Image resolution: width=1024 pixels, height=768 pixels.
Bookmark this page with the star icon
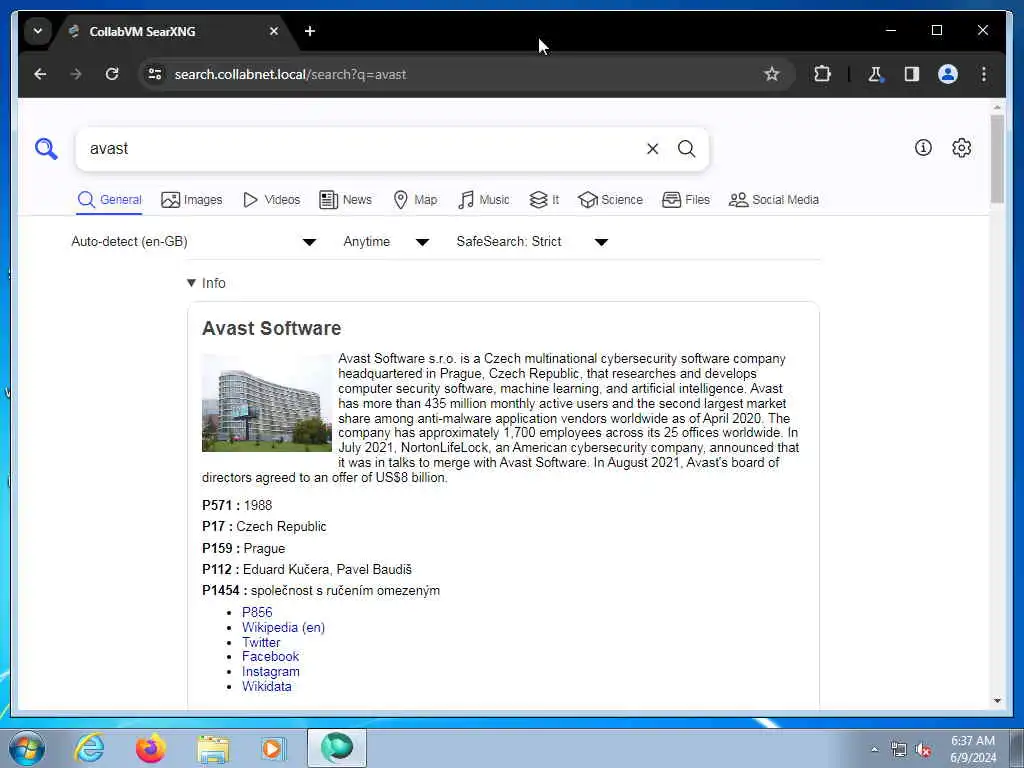point(772,74)
